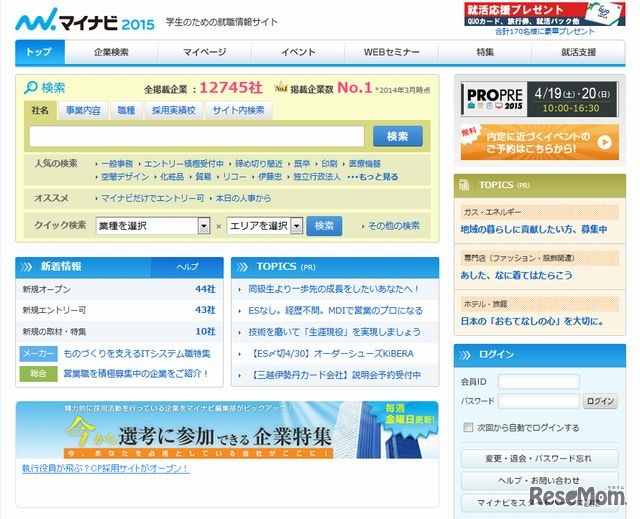The width and height of the screenshot is (640, 519).
Task: Open the 業種を選択 industry dropdown
Action: [x=153, y=226]
